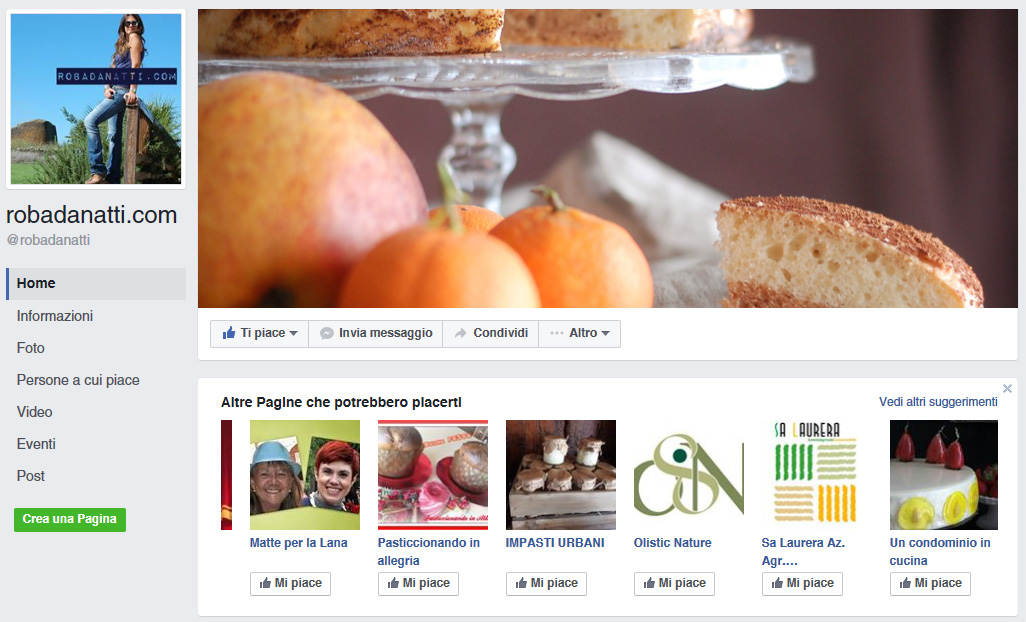This screenshot has height=622, width=1026.
Task: Open the Olistic Nature logo thumbnail
Action: 689,475
